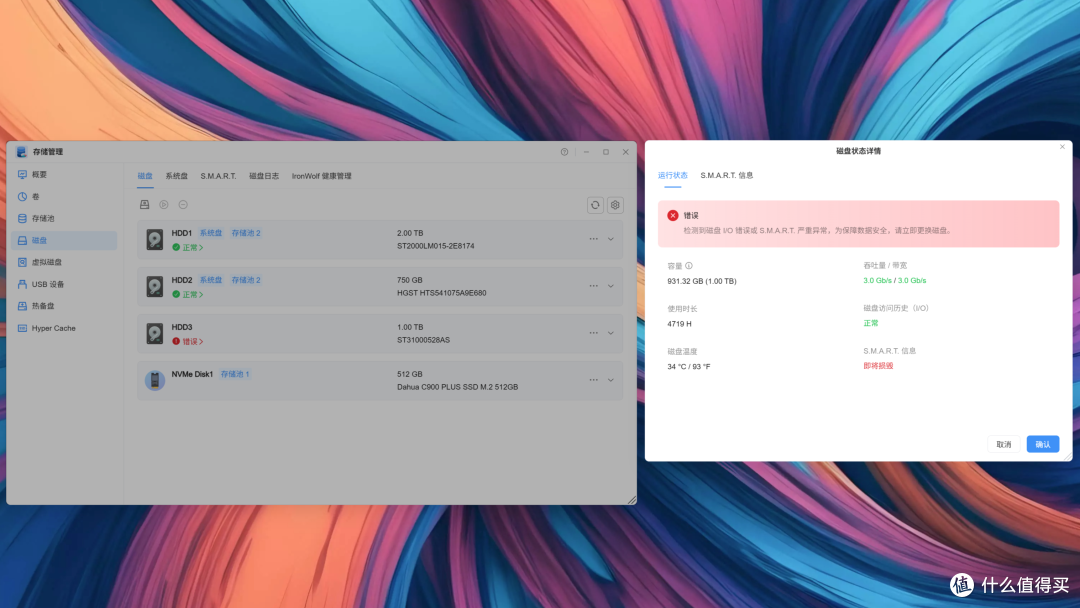The width and height of the screenshot is (1080, 608).
Task: Click the circled minus toolbar icon
Action: coord(183,205)
